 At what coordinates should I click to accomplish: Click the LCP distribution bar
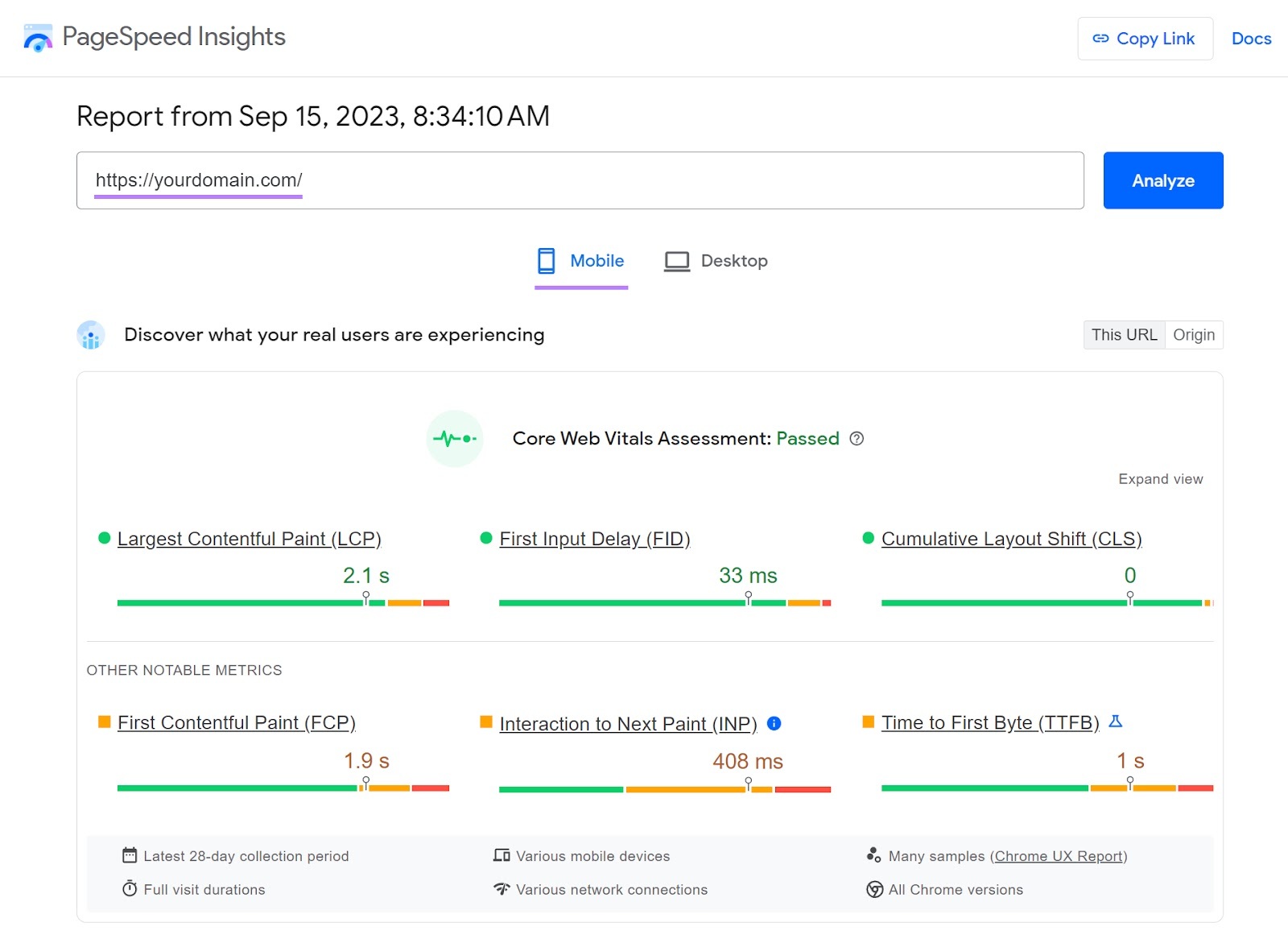[x=283, y=602]
